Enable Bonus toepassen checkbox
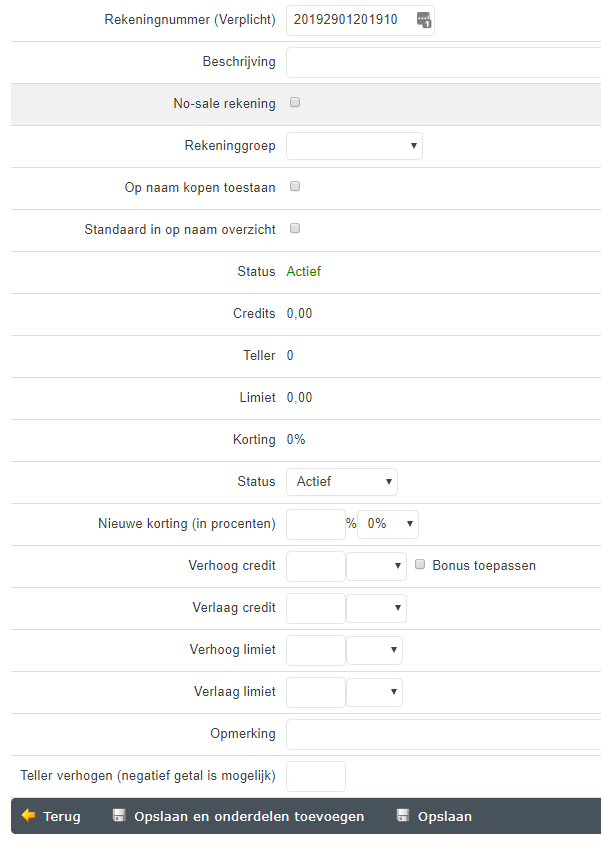The width and height of the screenshot is (601, 848). pyautogui.click(x=421, y=565)
